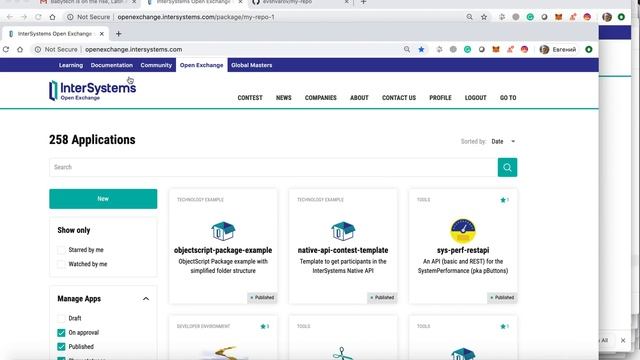Screen dimensions: 640x360
Task: Click the background window address bar URL
Action: (x=196, y=17)
